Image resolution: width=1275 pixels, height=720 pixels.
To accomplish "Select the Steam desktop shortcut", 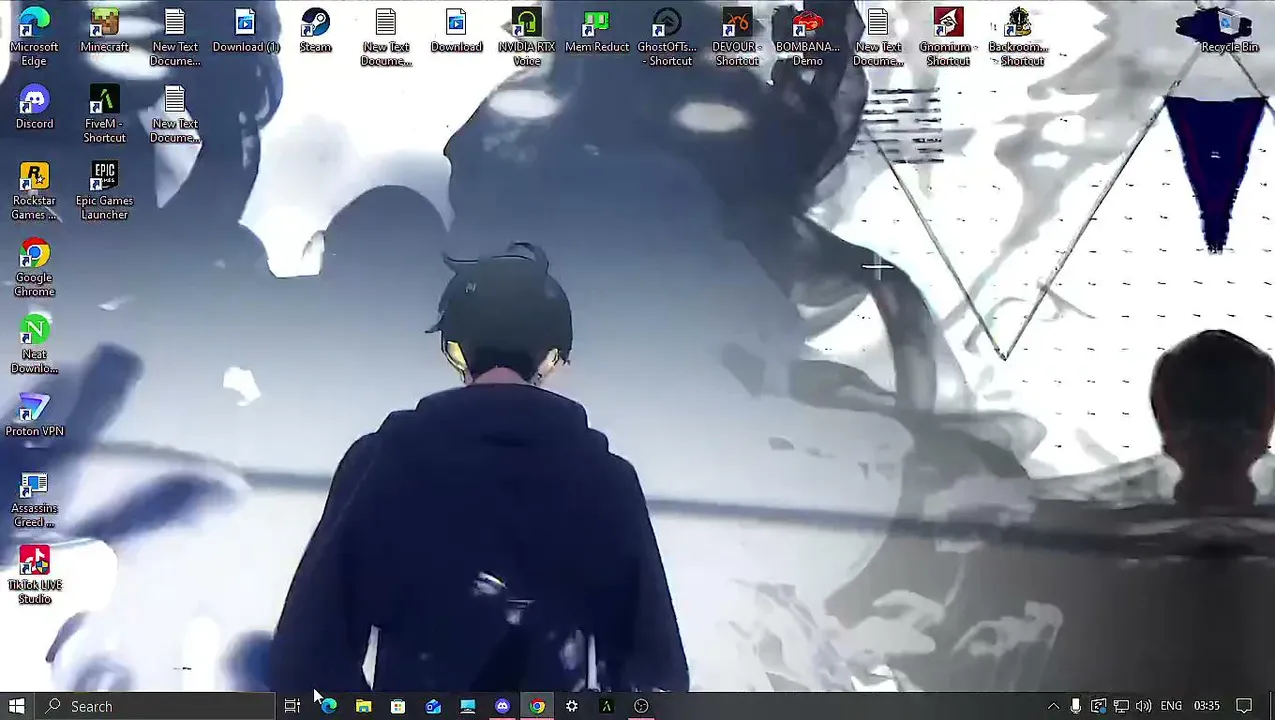I will point(315,30).
